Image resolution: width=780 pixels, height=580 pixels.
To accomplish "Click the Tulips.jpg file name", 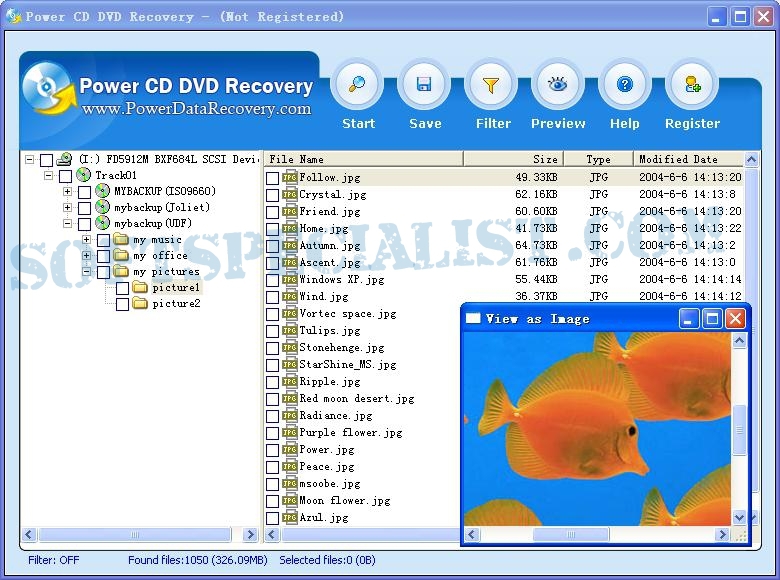I will pos(330,331).
